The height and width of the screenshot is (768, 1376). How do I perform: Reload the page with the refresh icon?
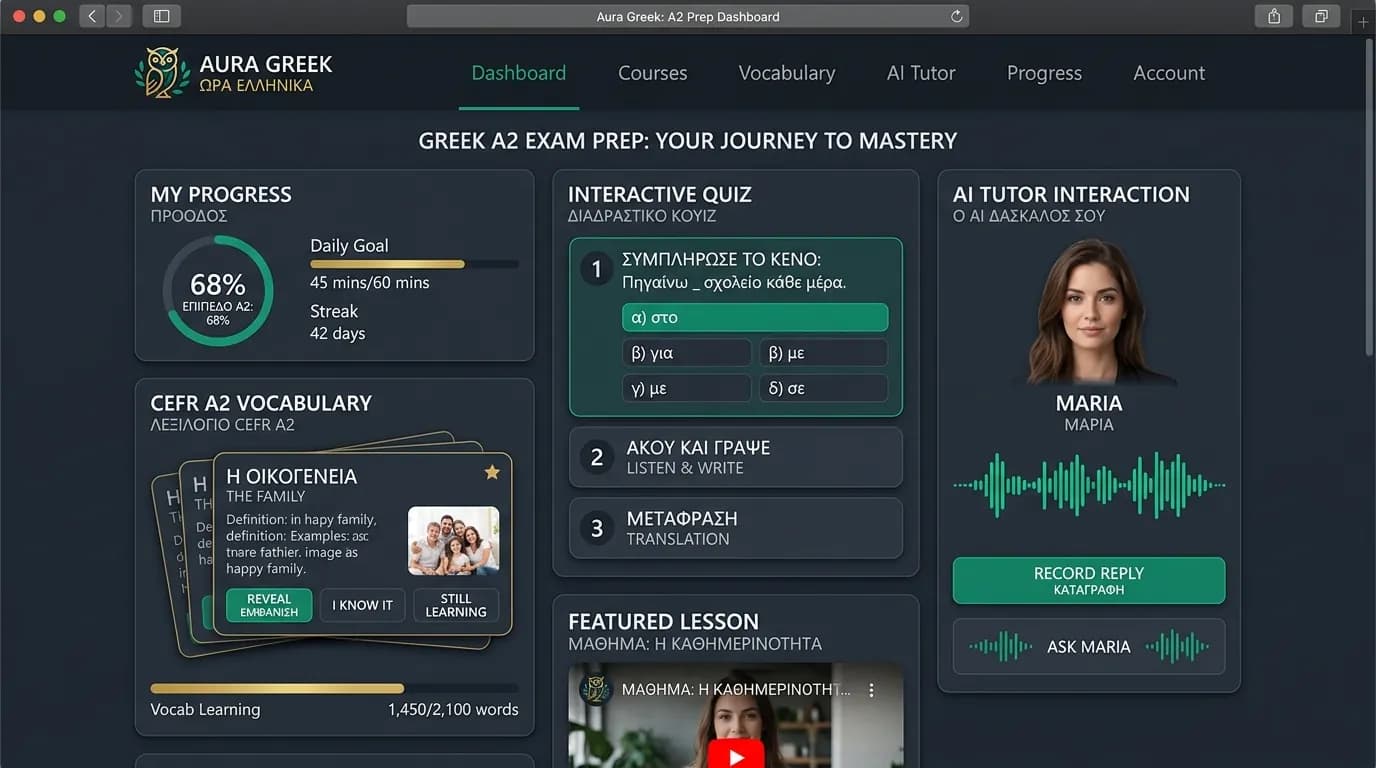957,16
